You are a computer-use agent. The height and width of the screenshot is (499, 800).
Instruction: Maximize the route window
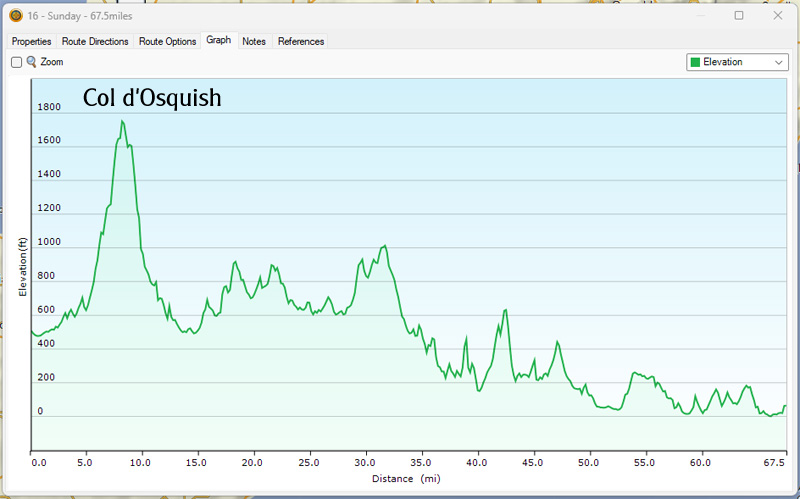click(739, 15)
